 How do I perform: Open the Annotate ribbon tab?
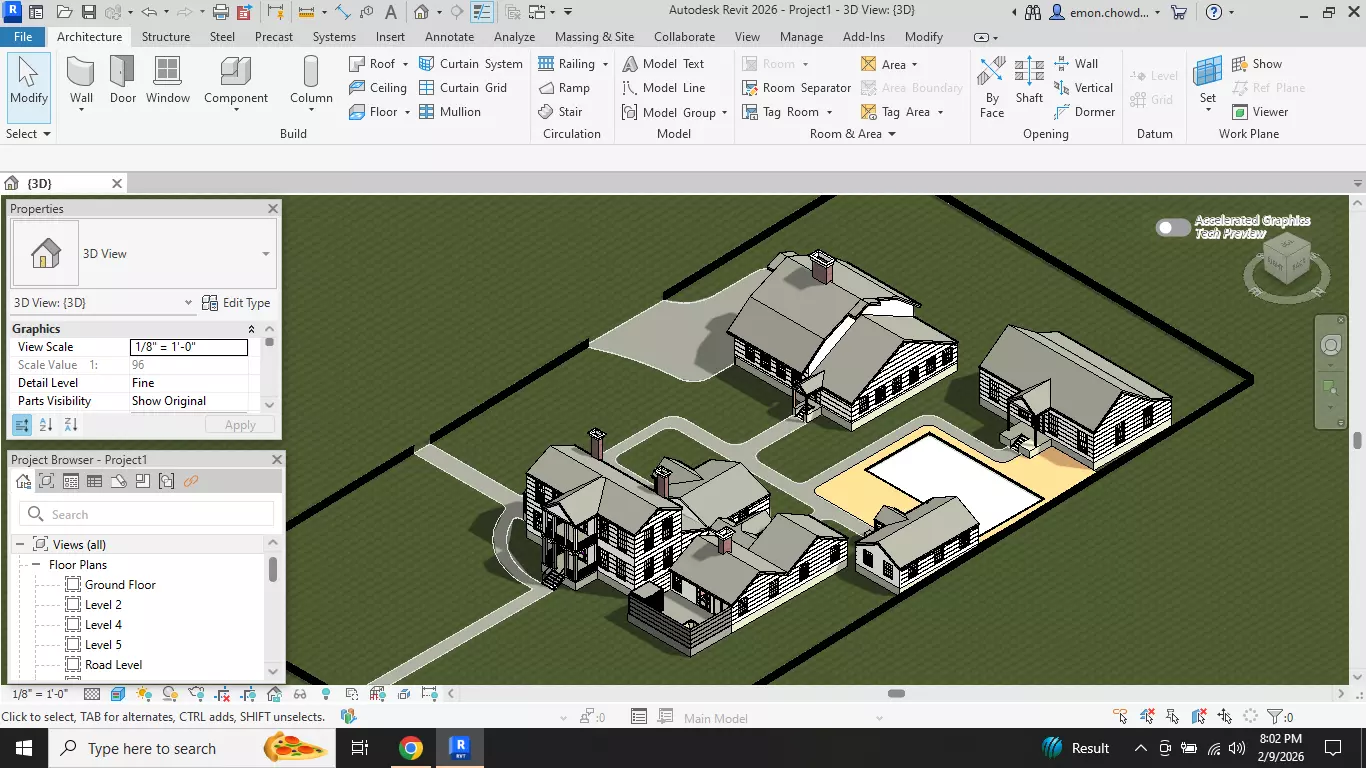pyautogui.click(x=450, y=37)
